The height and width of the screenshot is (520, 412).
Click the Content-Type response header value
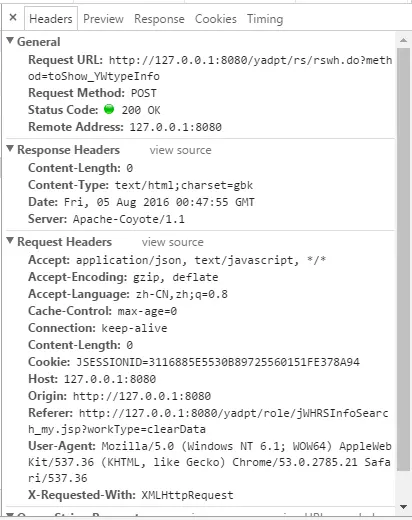[184, 185]
